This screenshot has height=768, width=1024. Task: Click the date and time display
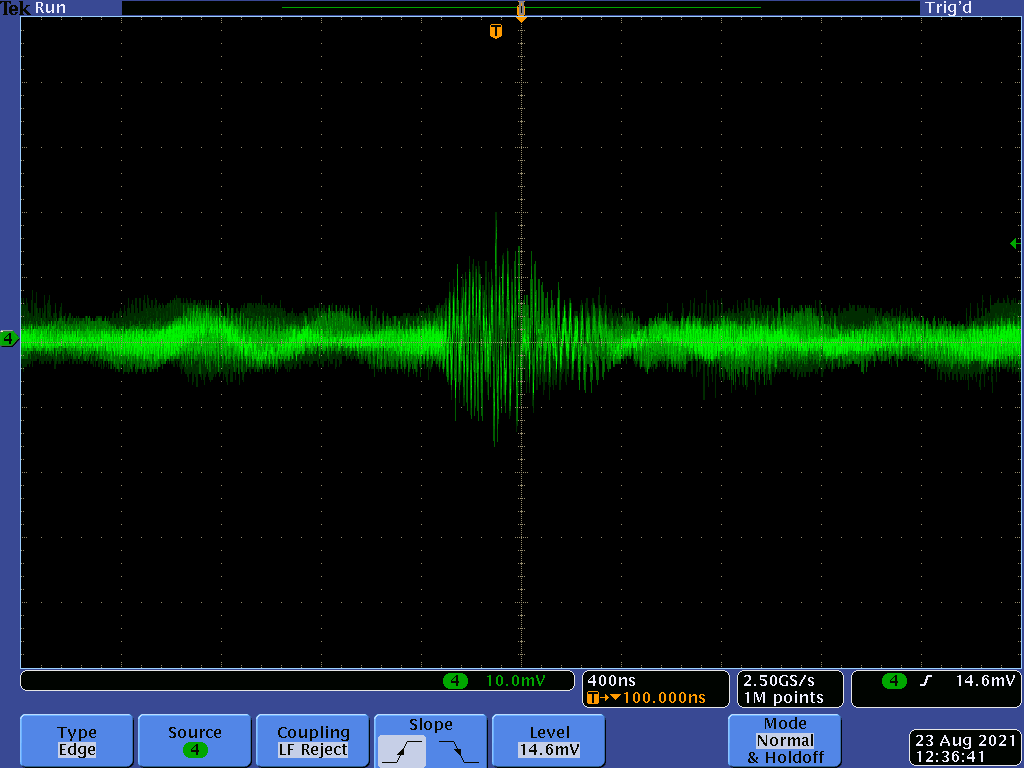pyautogui.click(x=965, y=749)
